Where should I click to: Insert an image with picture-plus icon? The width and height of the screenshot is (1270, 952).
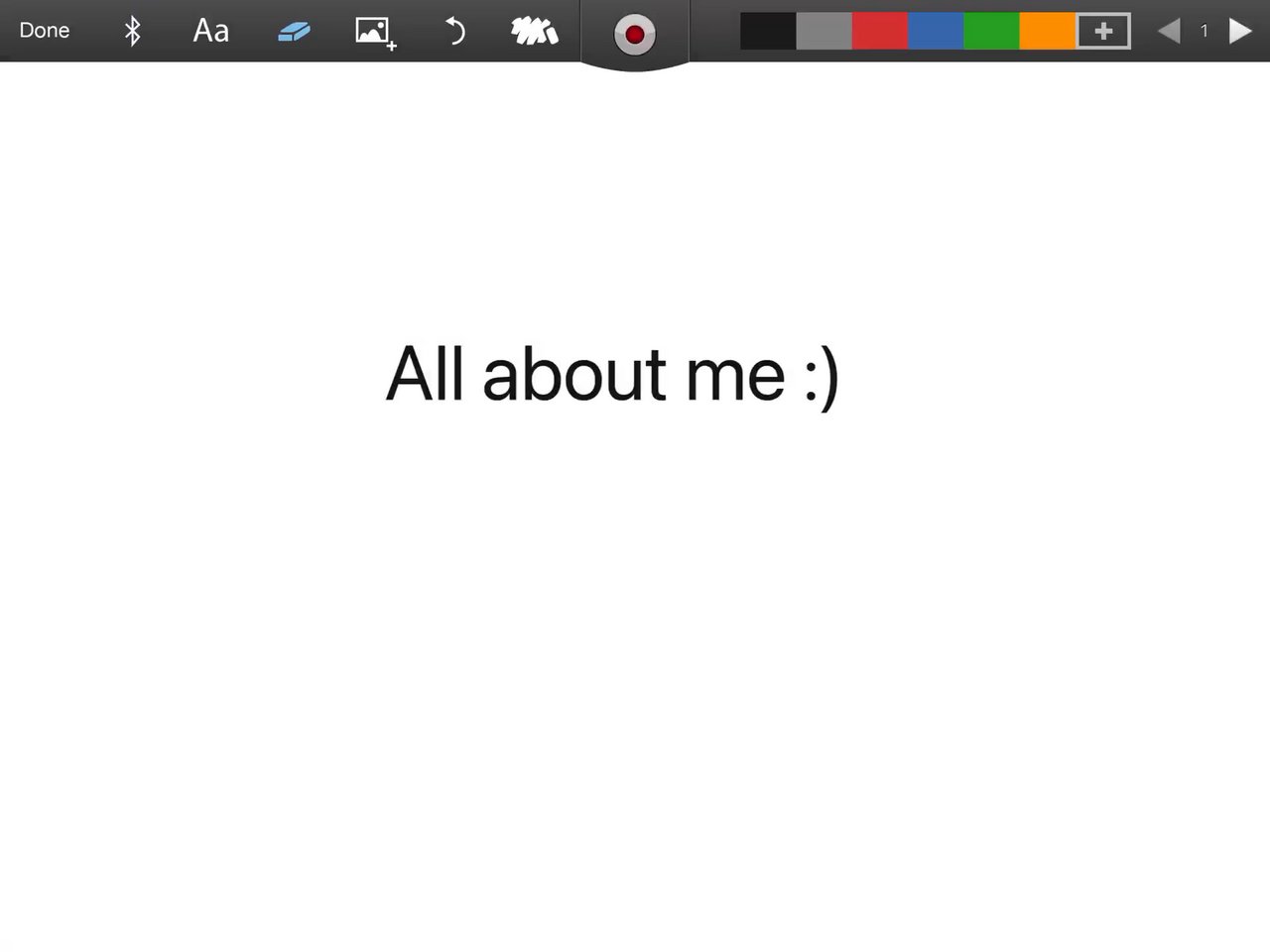pos(376,33)
